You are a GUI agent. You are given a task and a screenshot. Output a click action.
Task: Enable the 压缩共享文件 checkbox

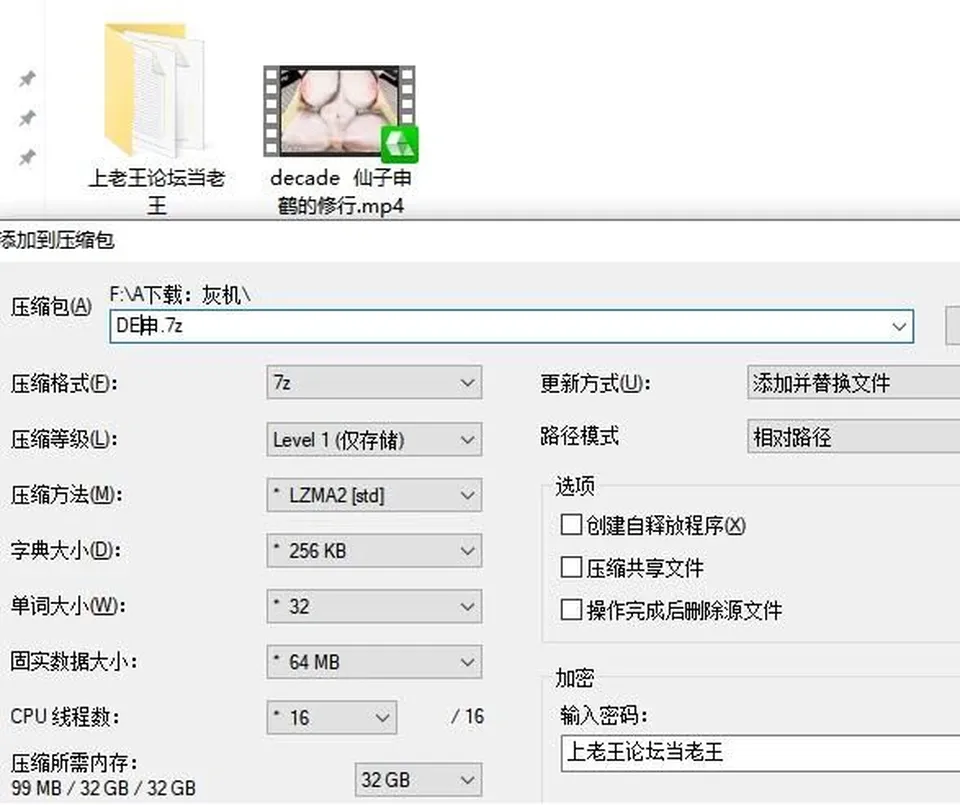[571, 567]
